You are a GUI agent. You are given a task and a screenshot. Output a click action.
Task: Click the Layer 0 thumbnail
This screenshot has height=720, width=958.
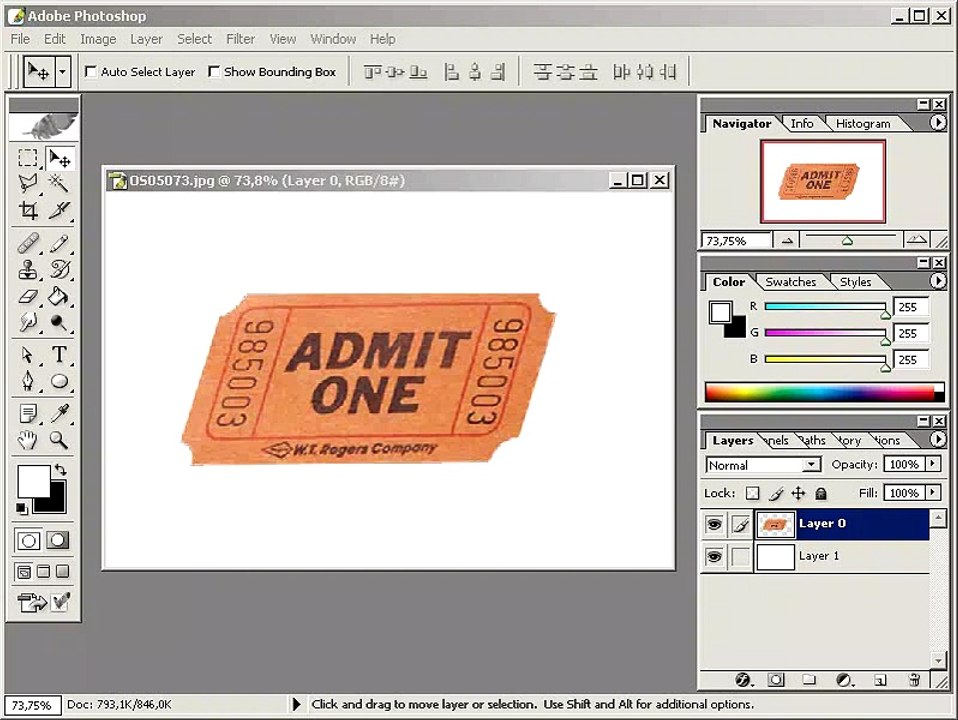[x=775, y=524]
